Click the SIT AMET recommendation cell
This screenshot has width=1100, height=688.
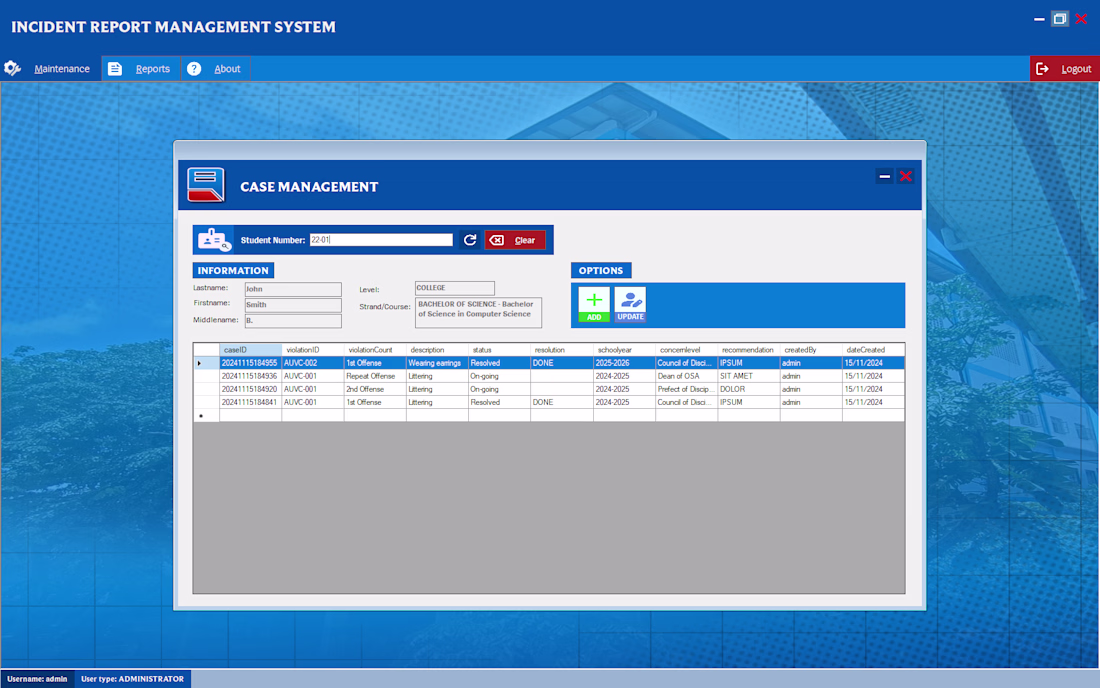point(749,376)
